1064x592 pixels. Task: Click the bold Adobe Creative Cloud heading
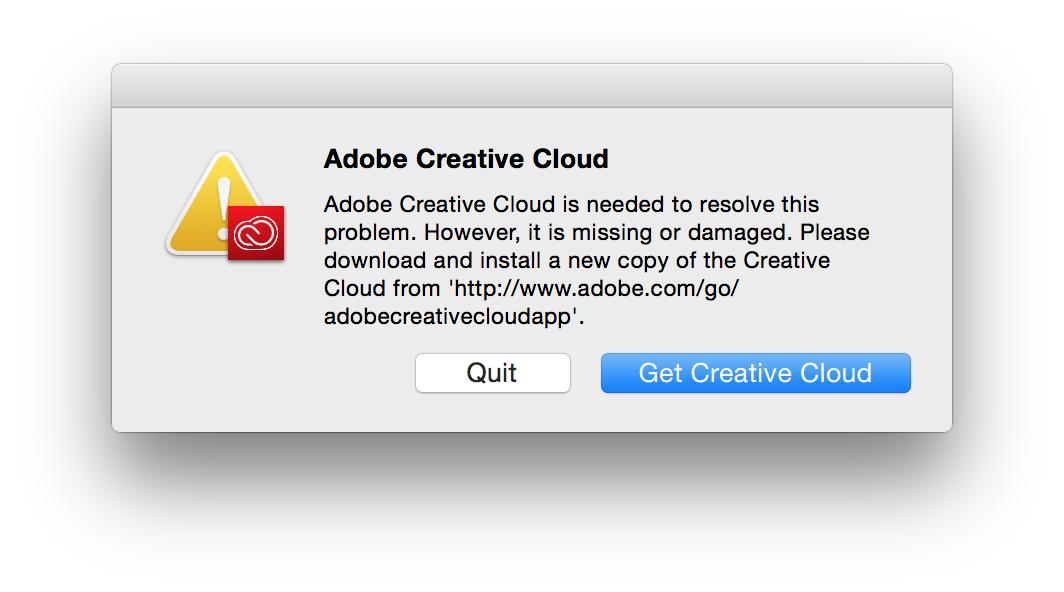click(x=466, y=159)
